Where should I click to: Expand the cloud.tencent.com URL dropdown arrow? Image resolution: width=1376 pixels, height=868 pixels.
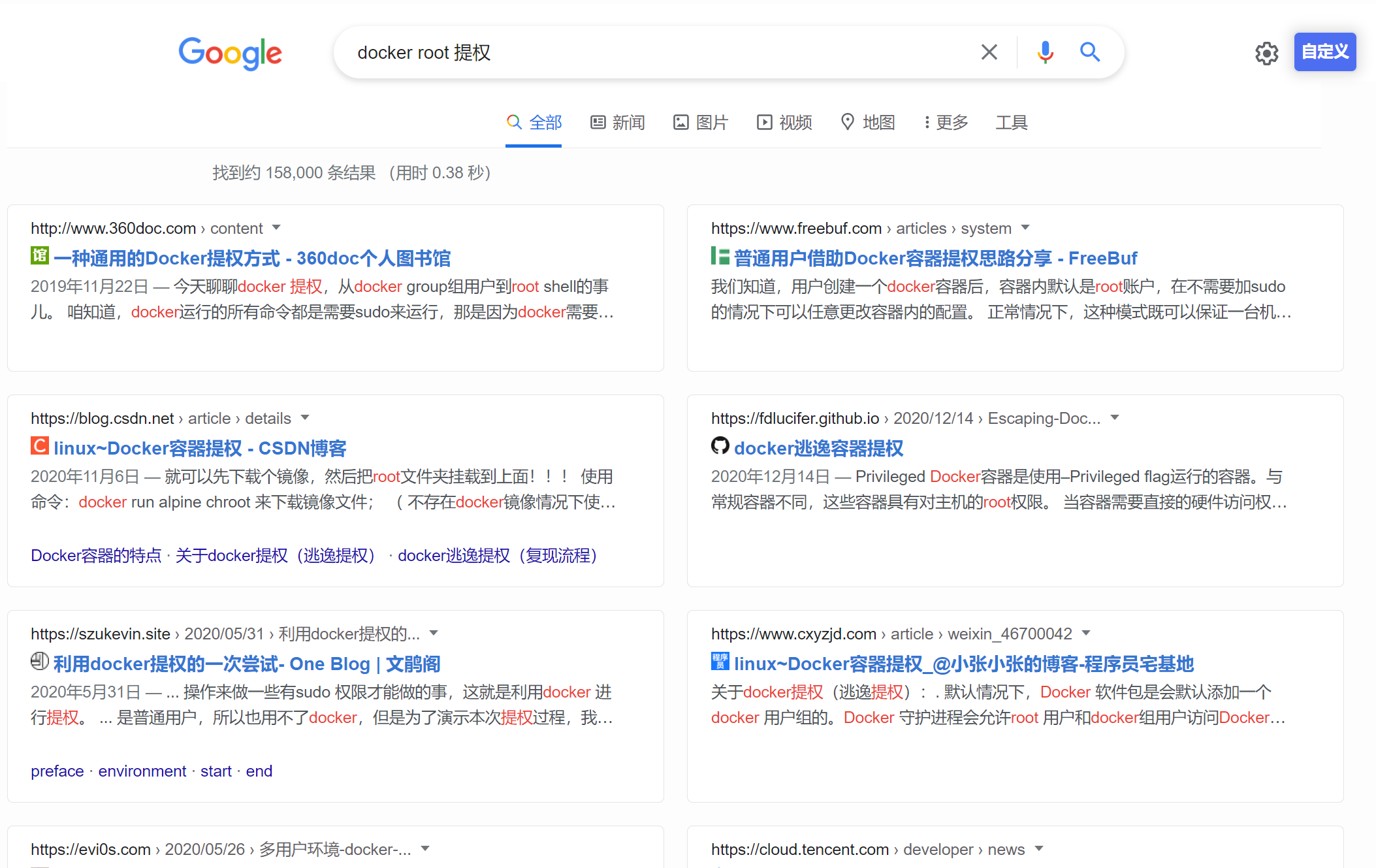(1039, 849)
